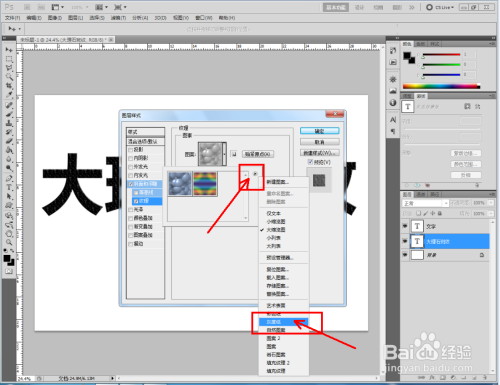Enable the 描边 stroke checkbox
This screenshot has height=385, width=500.
[131, 244]
